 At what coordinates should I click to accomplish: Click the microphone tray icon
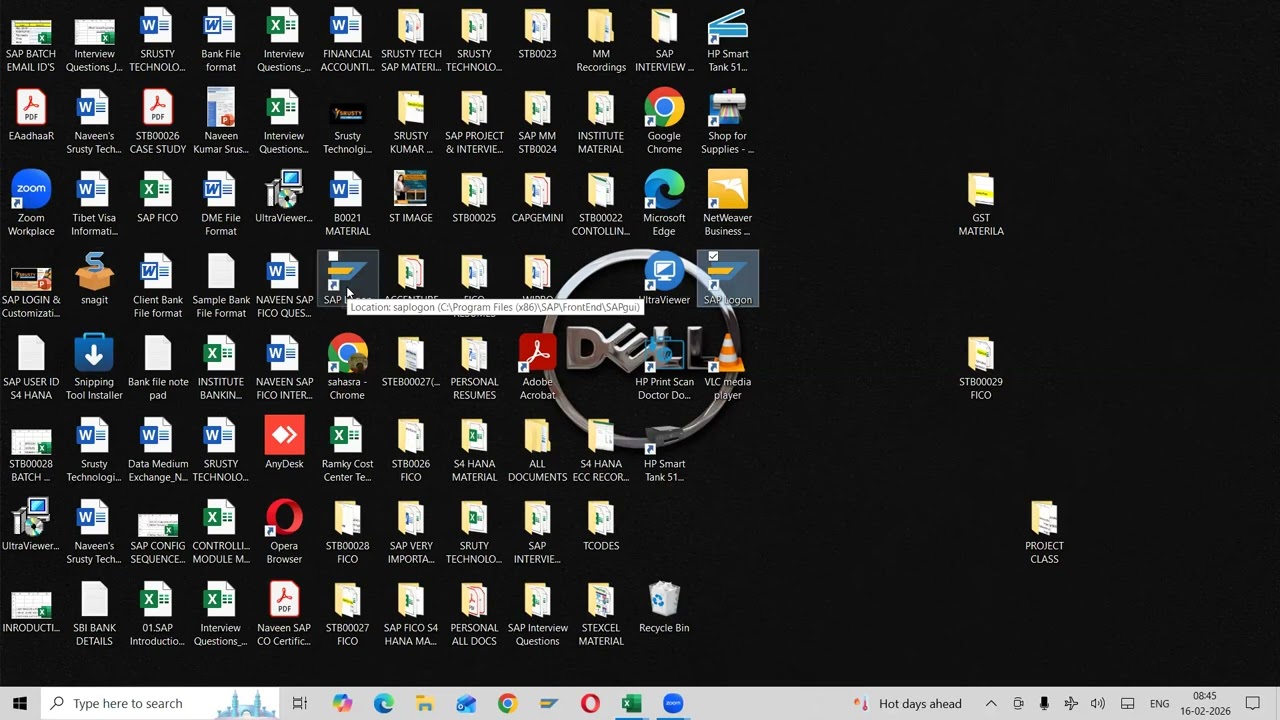[x=1044, y=703]
